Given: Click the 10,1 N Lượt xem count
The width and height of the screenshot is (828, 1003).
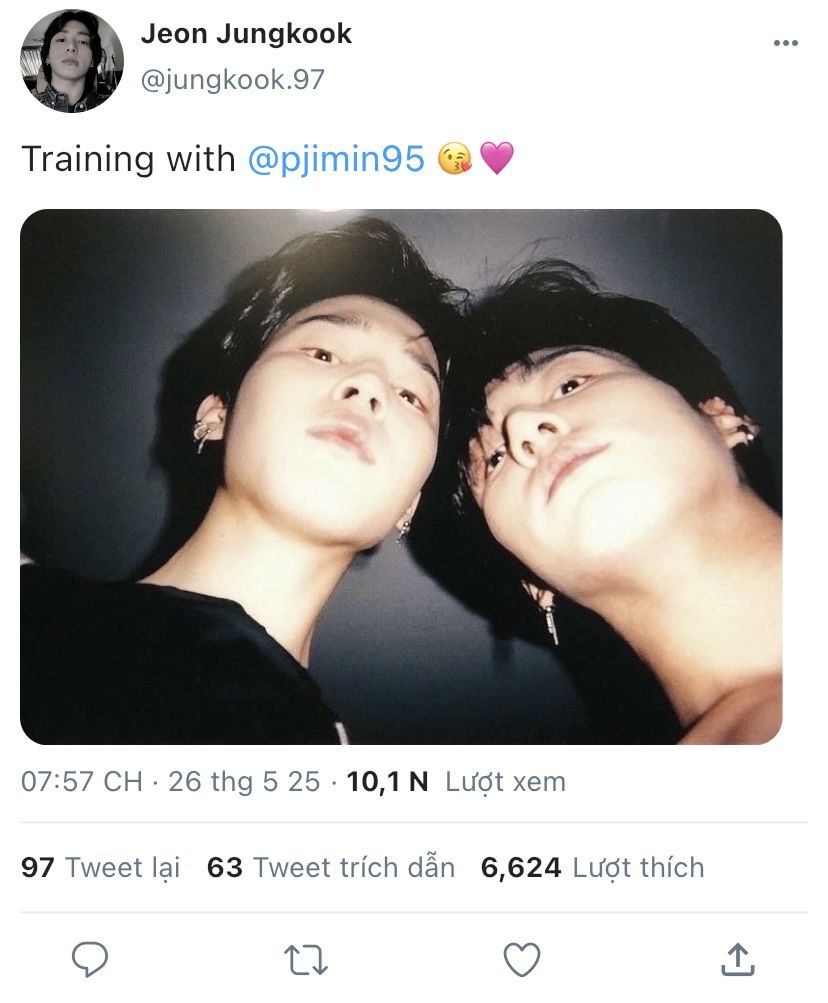Looking at the screenshot, I should coord(456,782).
